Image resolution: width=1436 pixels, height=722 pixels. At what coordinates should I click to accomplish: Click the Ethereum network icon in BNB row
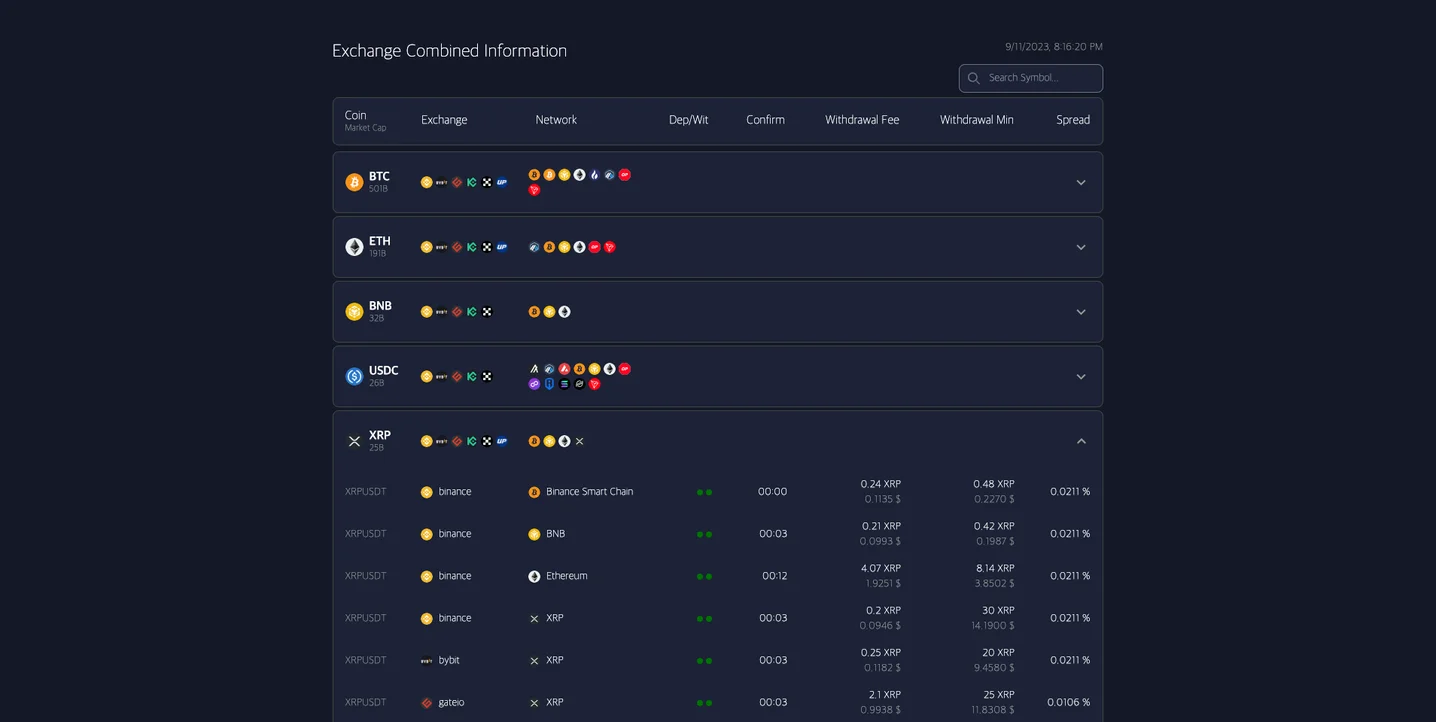564,312
